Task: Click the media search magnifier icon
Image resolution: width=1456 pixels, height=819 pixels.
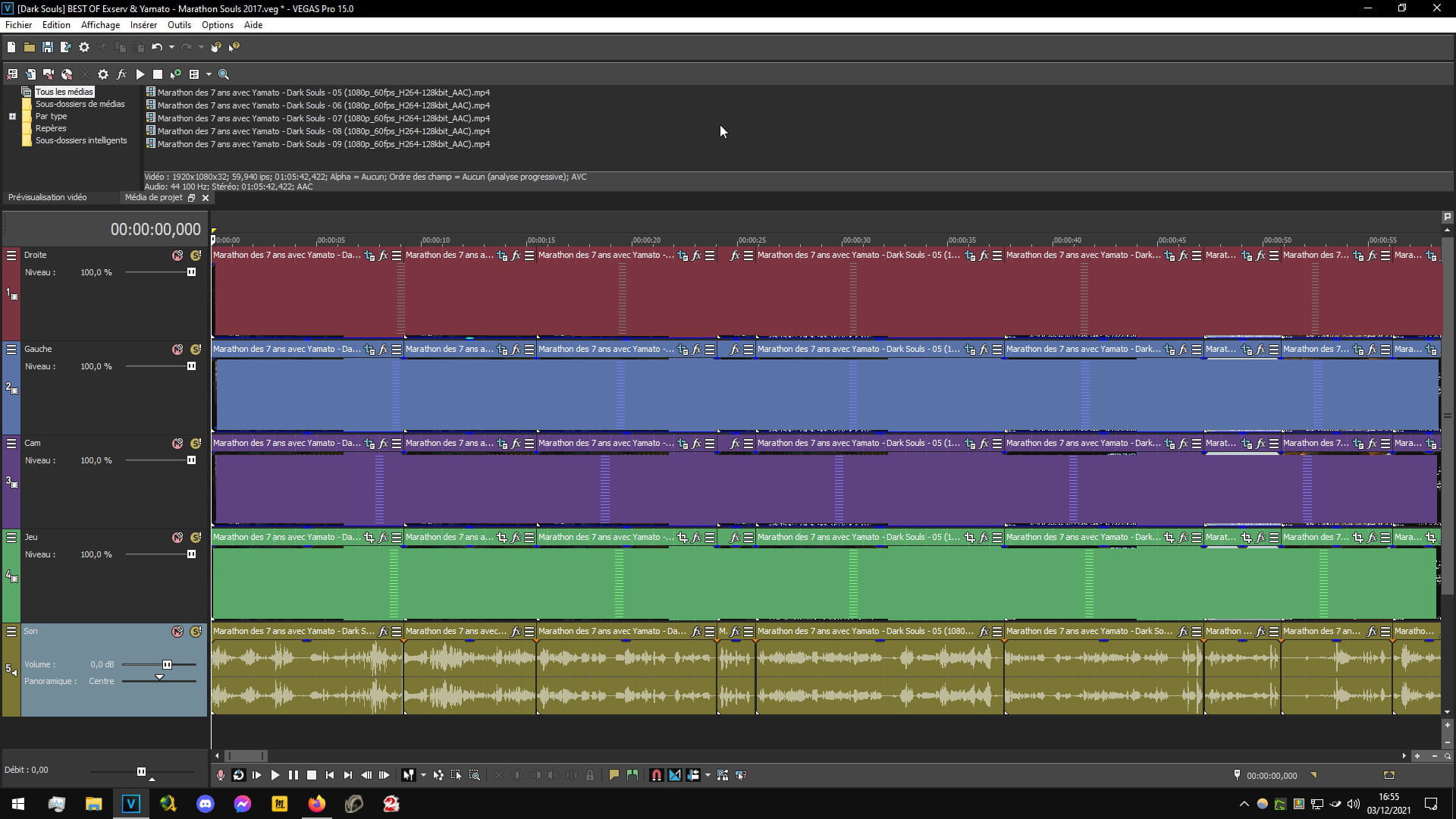Action: tap(224, 74)
